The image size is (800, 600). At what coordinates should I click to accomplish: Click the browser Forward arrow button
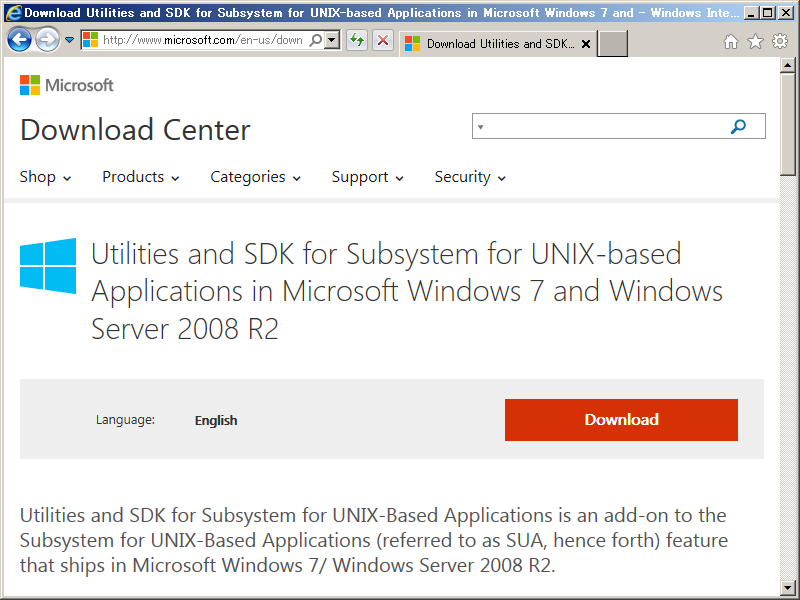point(47,40)
